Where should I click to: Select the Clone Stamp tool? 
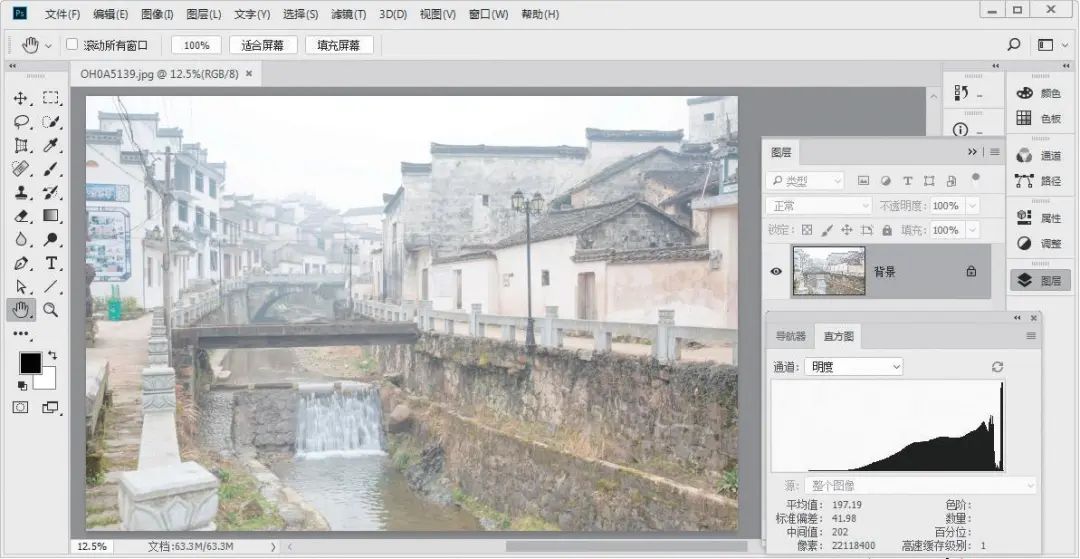[21, 193]
